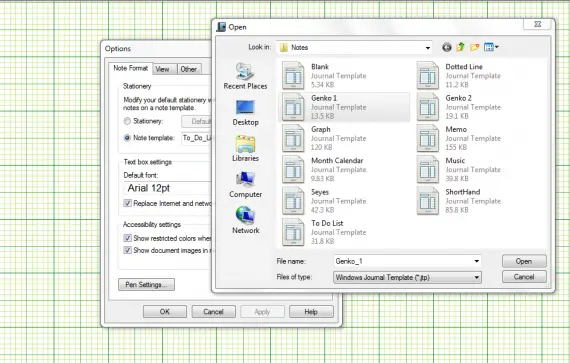Screen dimensions: 570x363
Task: Toggle Show restricted colors checkbox
Action: pyautogui.click(x=128, y=238)
